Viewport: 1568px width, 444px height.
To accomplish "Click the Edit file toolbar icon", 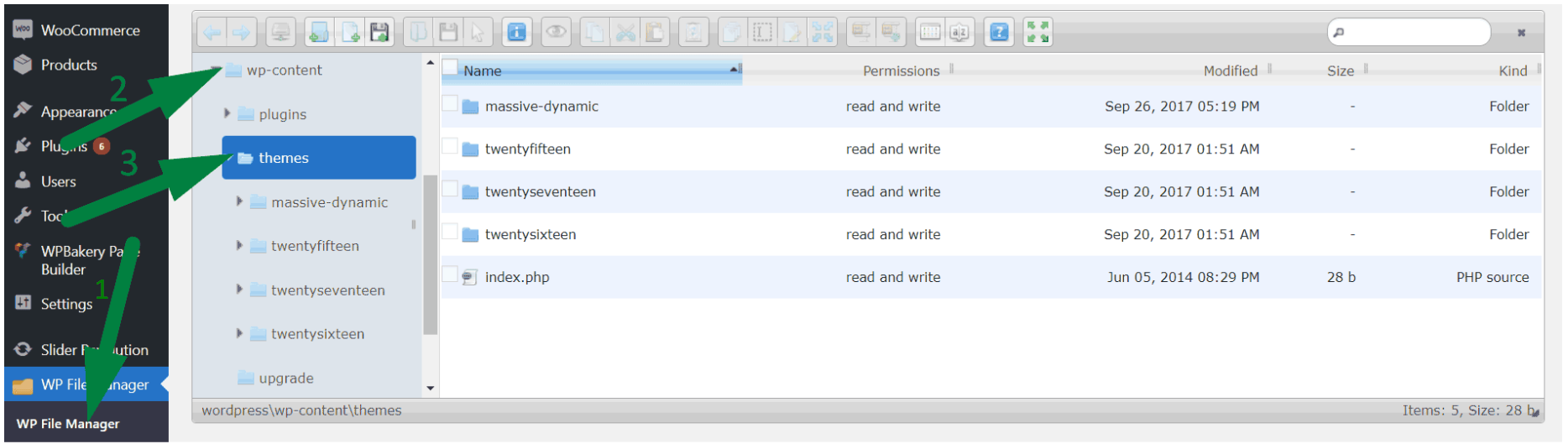I will [792, 33].
